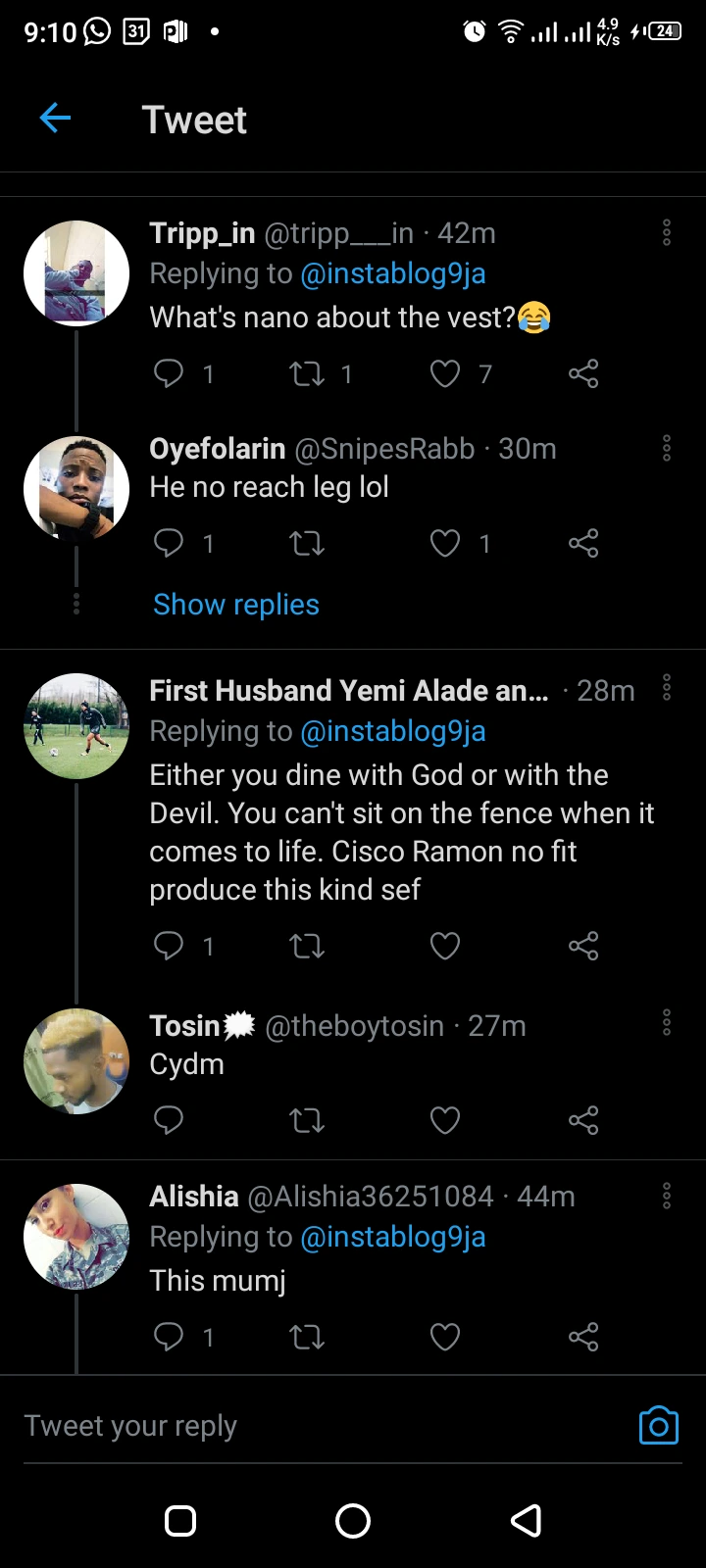706x1568 pixels.
Task: Tap the 'Tweet your reply' field
Action: pos(294,1426)
